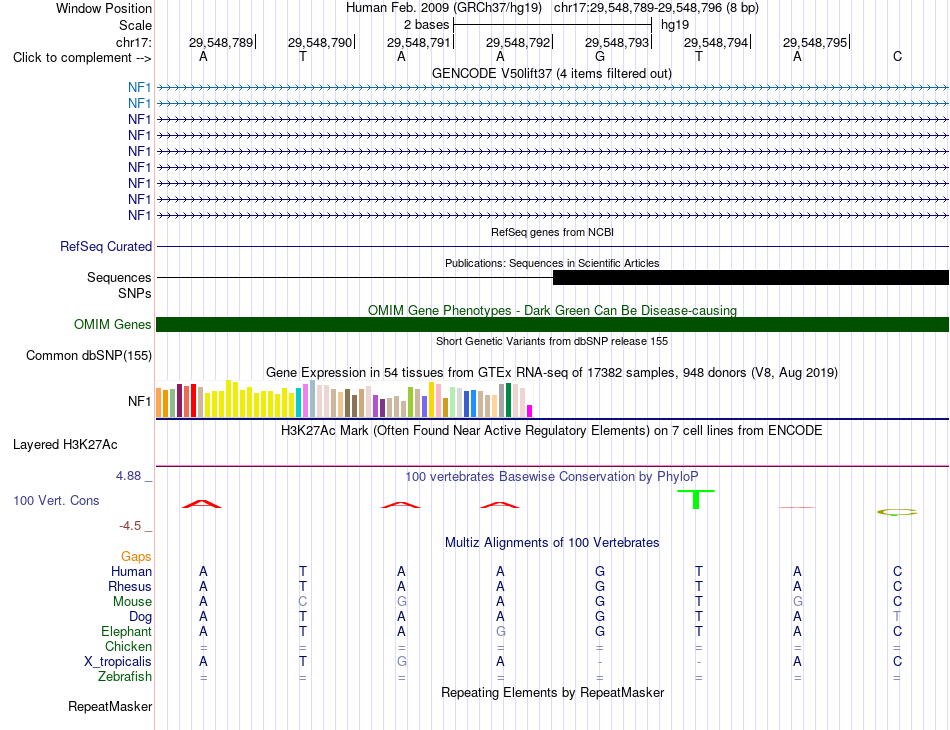Click the yellow bars in NF1 GTEx chart
This screenshot has height=730, width=950.
(253, 400)
